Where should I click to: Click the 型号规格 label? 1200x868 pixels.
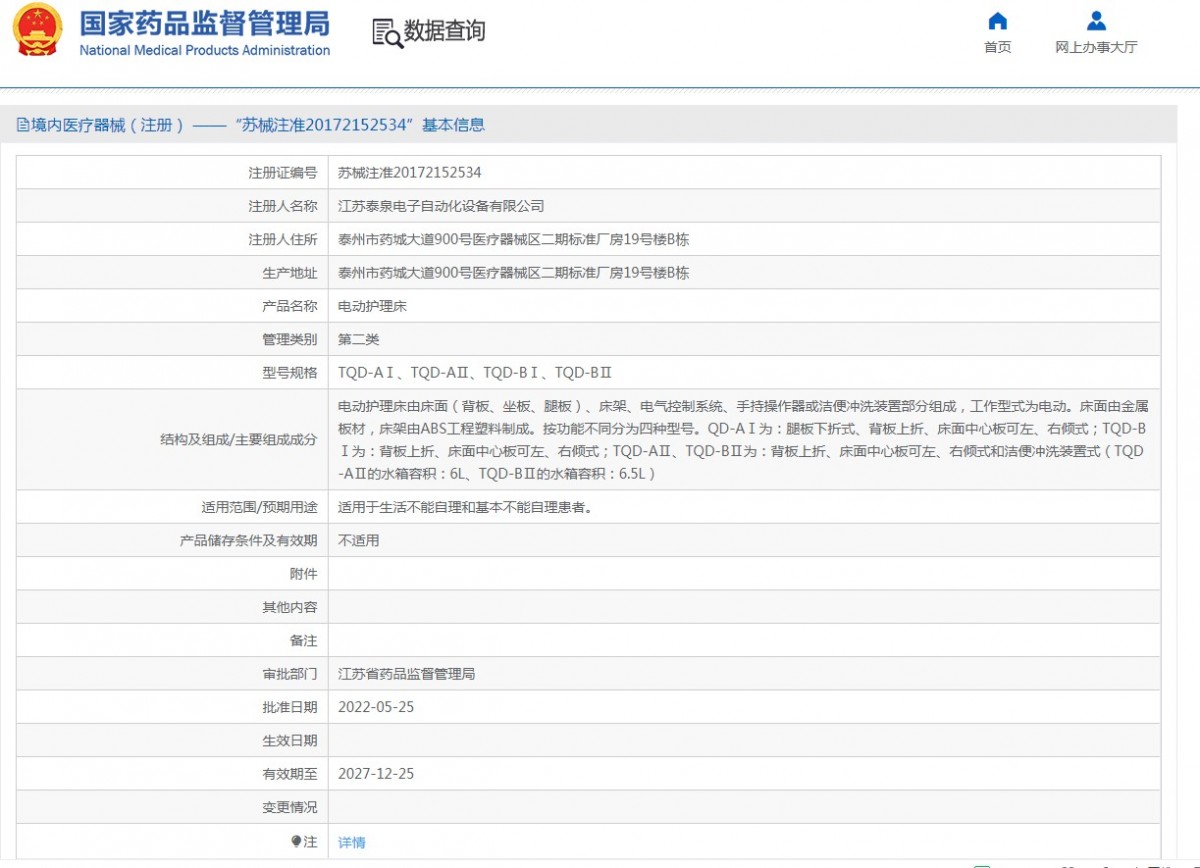tap(290, 372)
